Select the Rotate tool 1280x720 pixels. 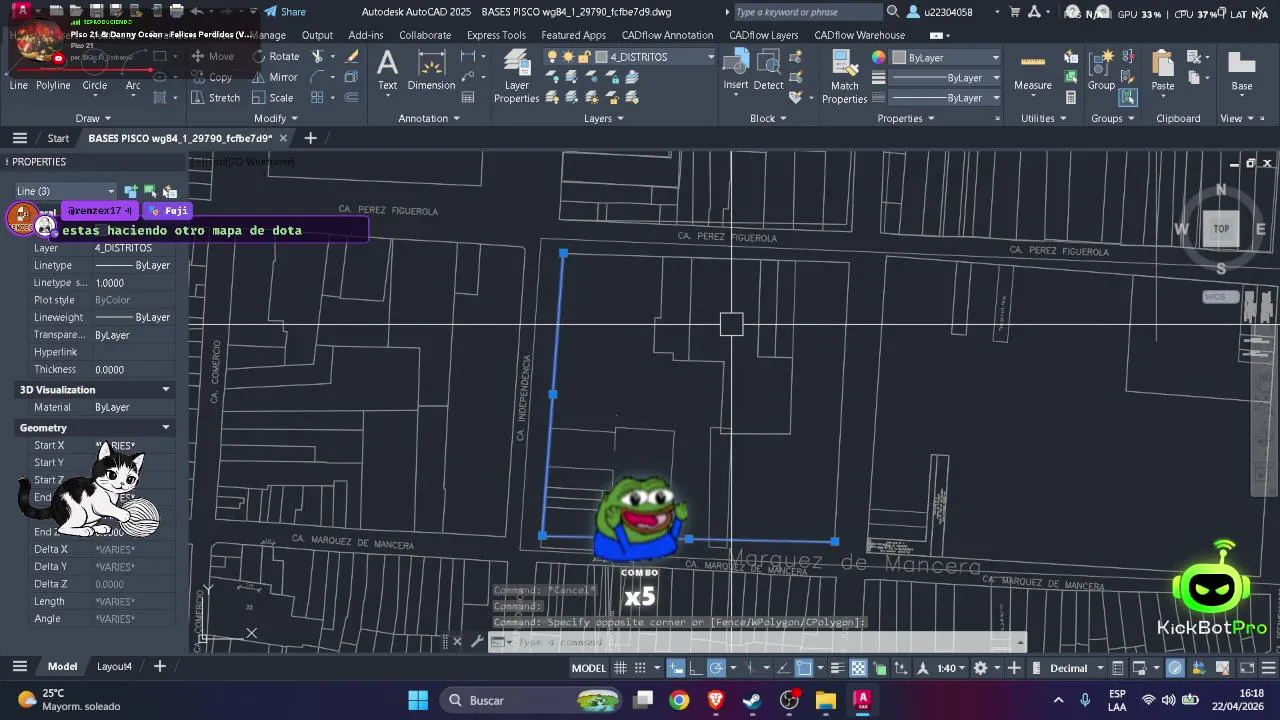point(275,57)
